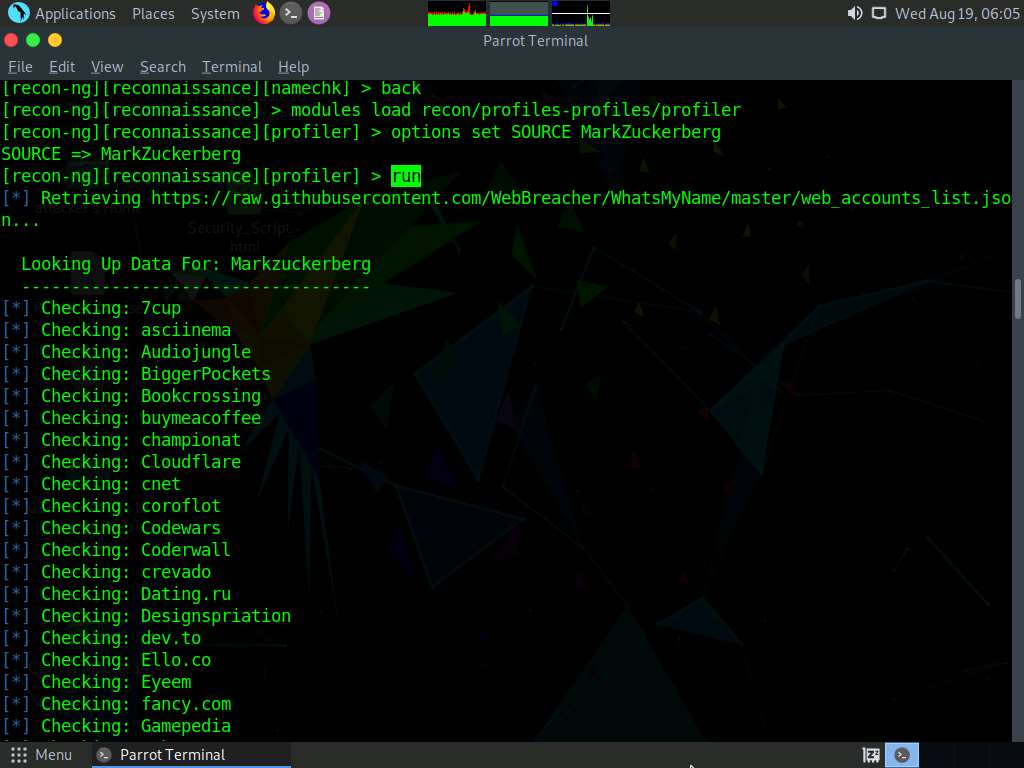Click the Parrot Terminal window title

[536, 40]
